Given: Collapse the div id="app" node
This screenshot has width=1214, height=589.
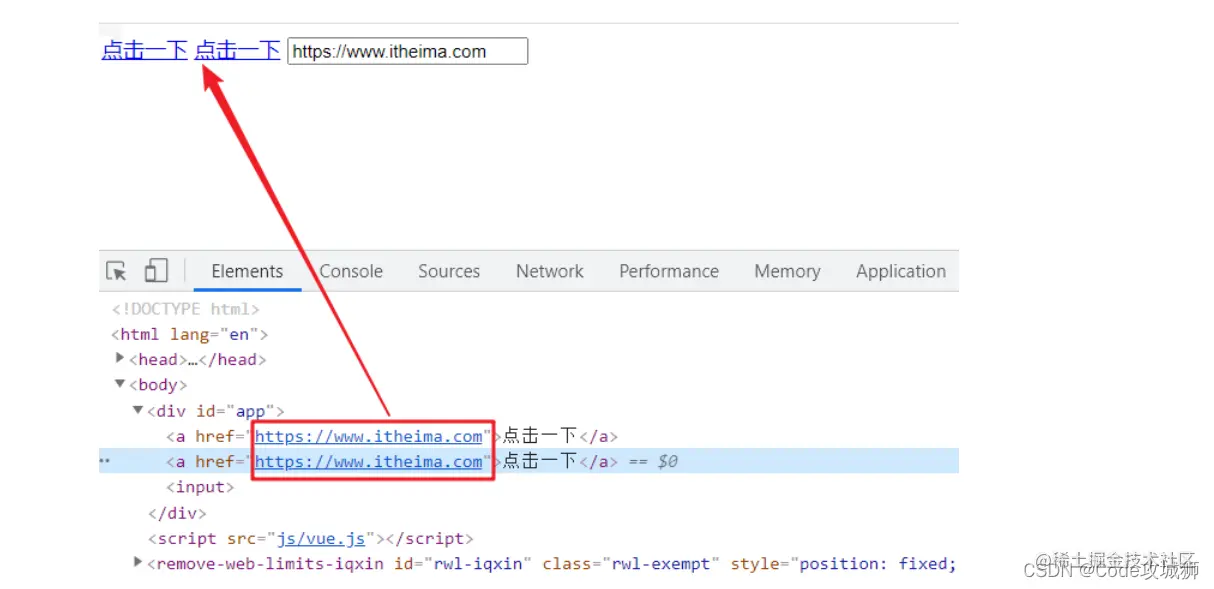Looking at the screenshot, I should 138,410.
